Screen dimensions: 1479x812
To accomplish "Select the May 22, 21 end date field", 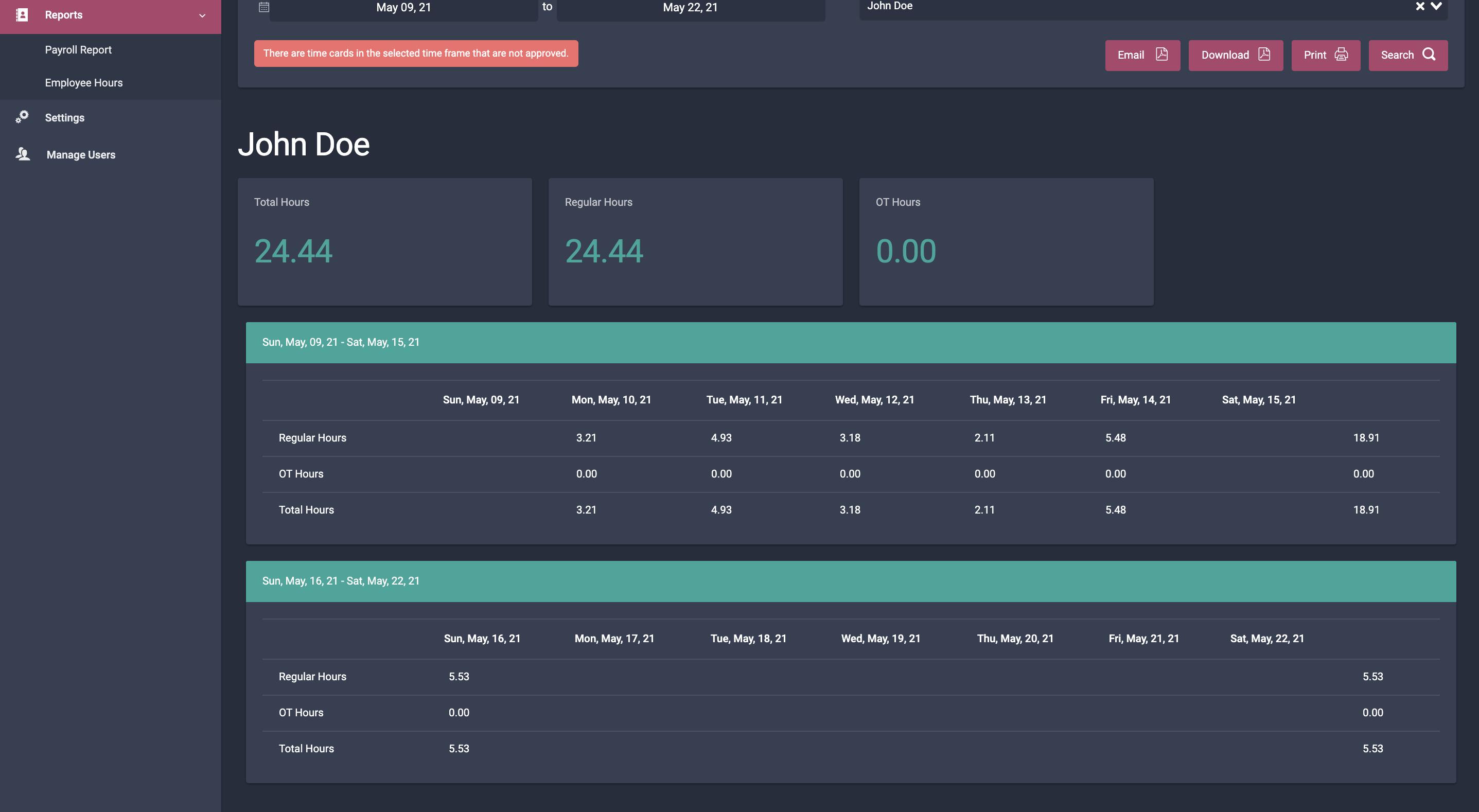I will [x=691, y=8].
